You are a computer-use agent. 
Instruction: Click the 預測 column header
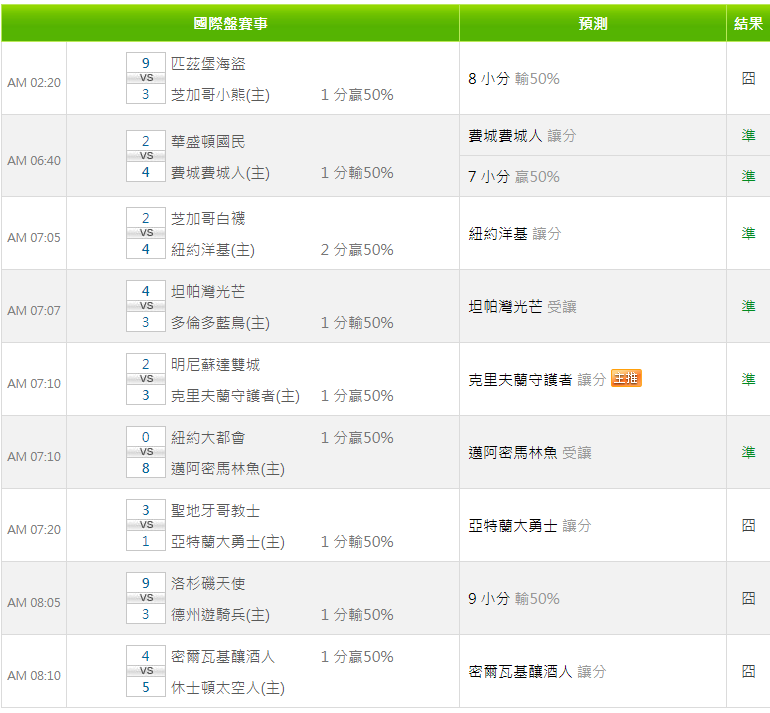pyautogui.click(x=593, y=23)
